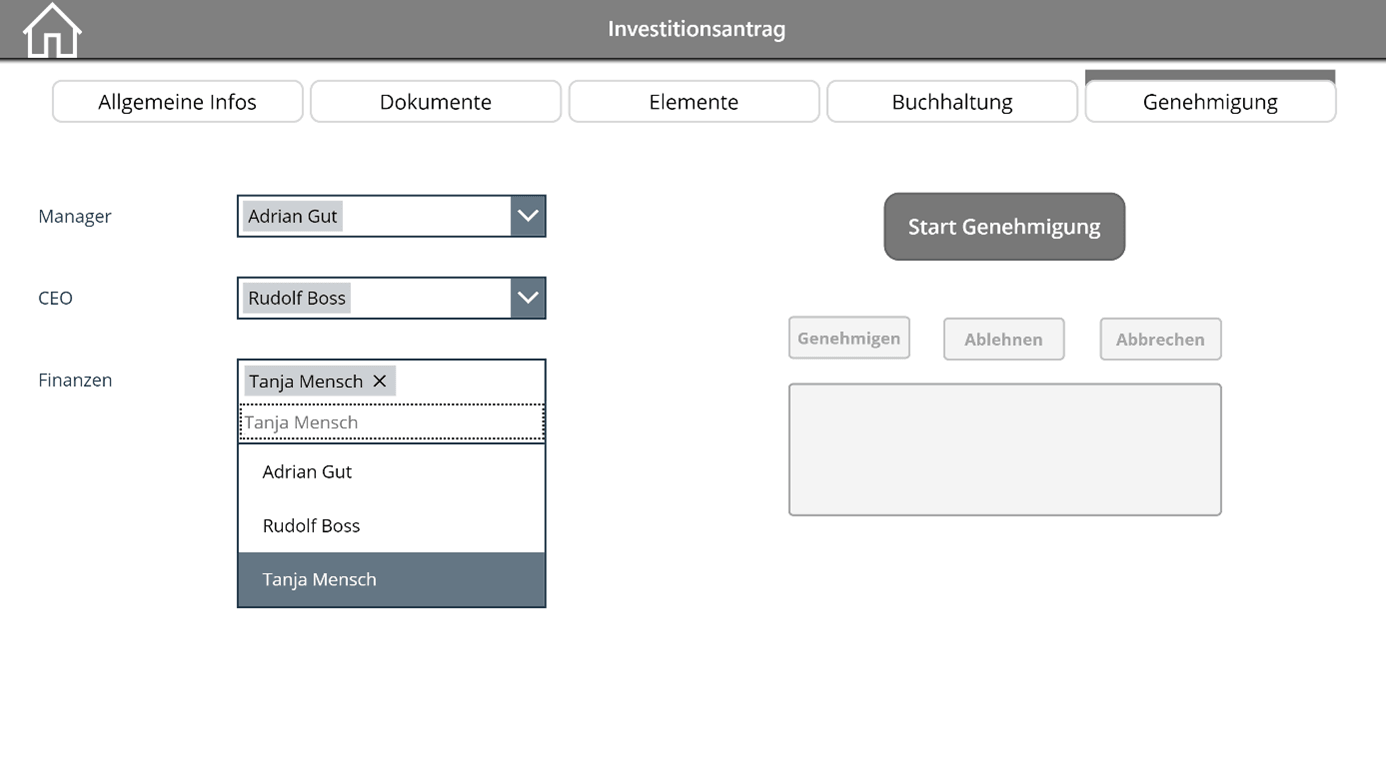The height and width of the screenshot is (776, 1386).
Task: Go to the home screen icon
Action: tap(52, 30)
